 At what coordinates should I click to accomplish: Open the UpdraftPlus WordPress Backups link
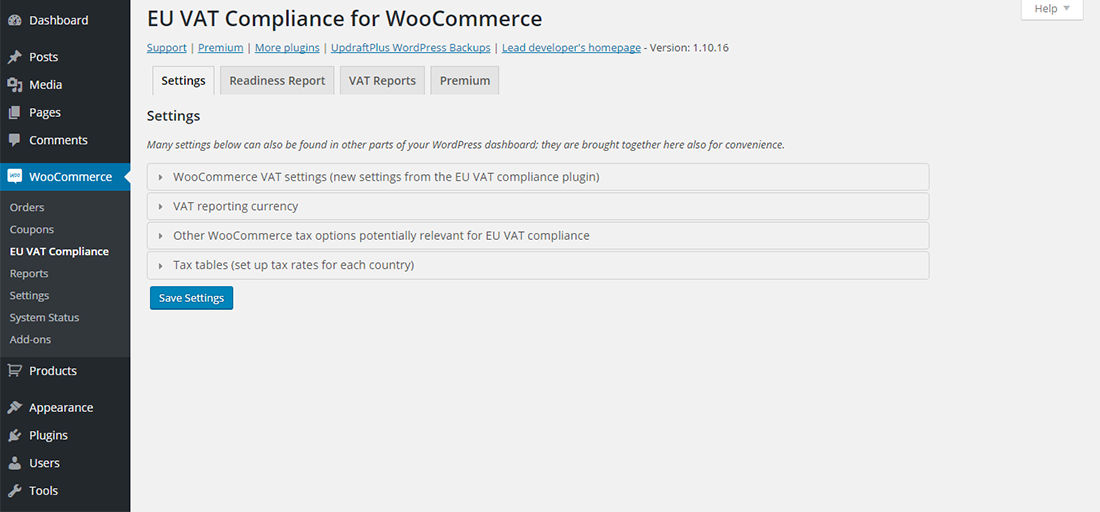tap(410, 48)
